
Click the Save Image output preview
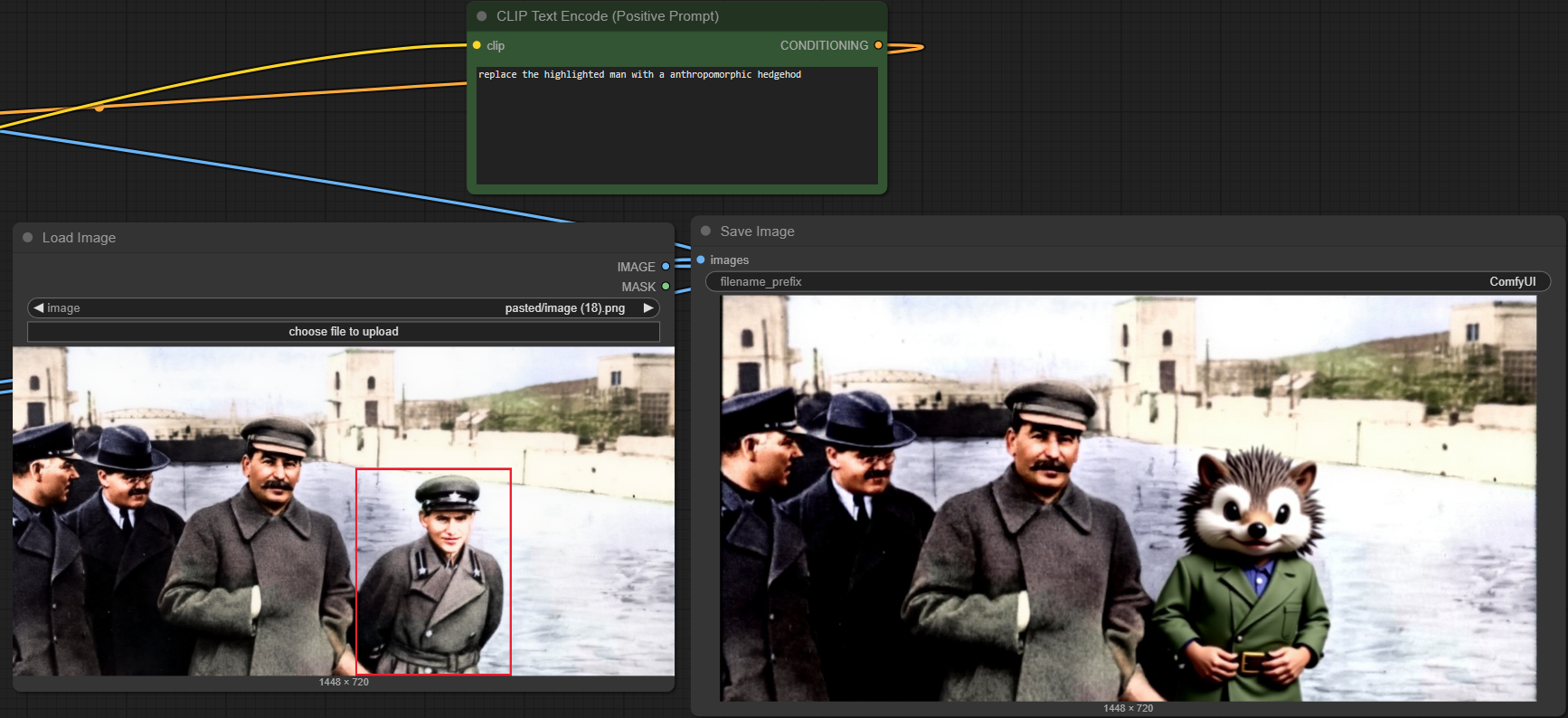[1128, 498]
